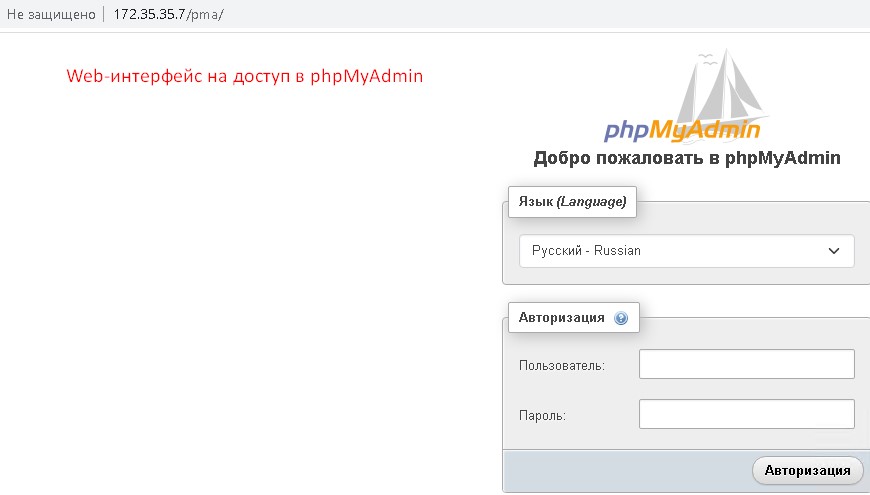Click the chevron arrow of the language selector
This screenshot has width=870, height=495.
pos(834,251)
